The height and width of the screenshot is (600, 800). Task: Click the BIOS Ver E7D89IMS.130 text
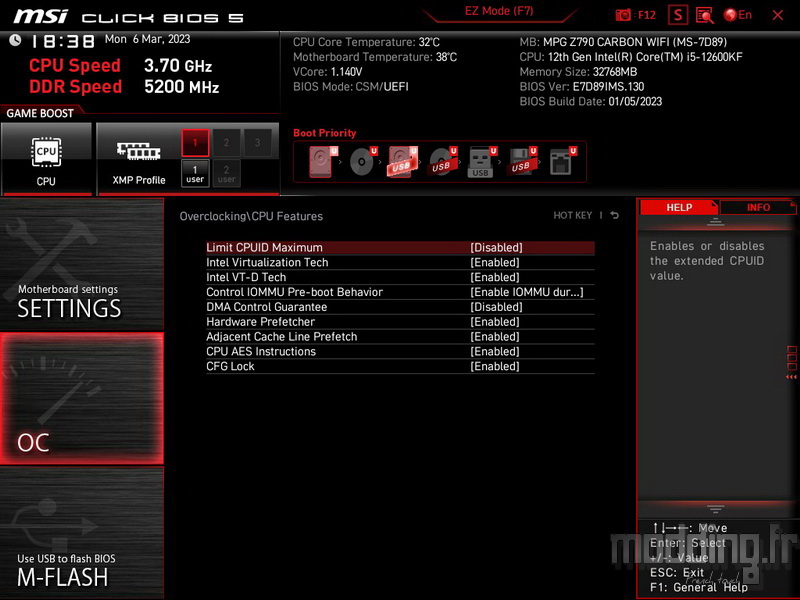pyautogui.click(x=582, y=86)
